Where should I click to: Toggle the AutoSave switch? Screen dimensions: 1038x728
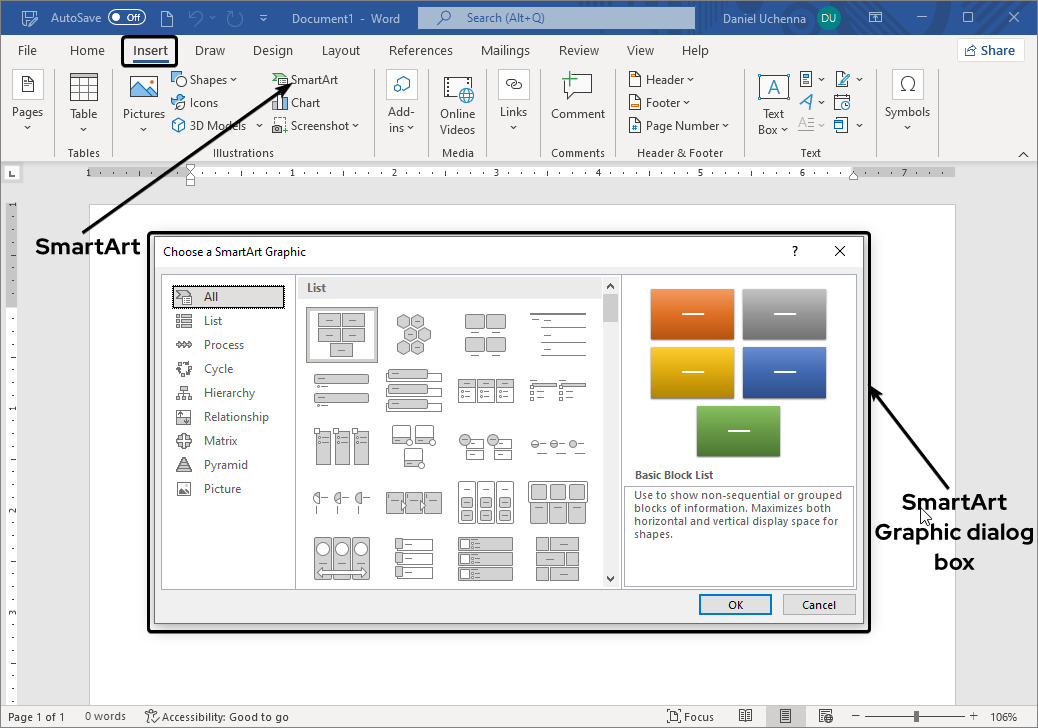click(x=126, y=18)
